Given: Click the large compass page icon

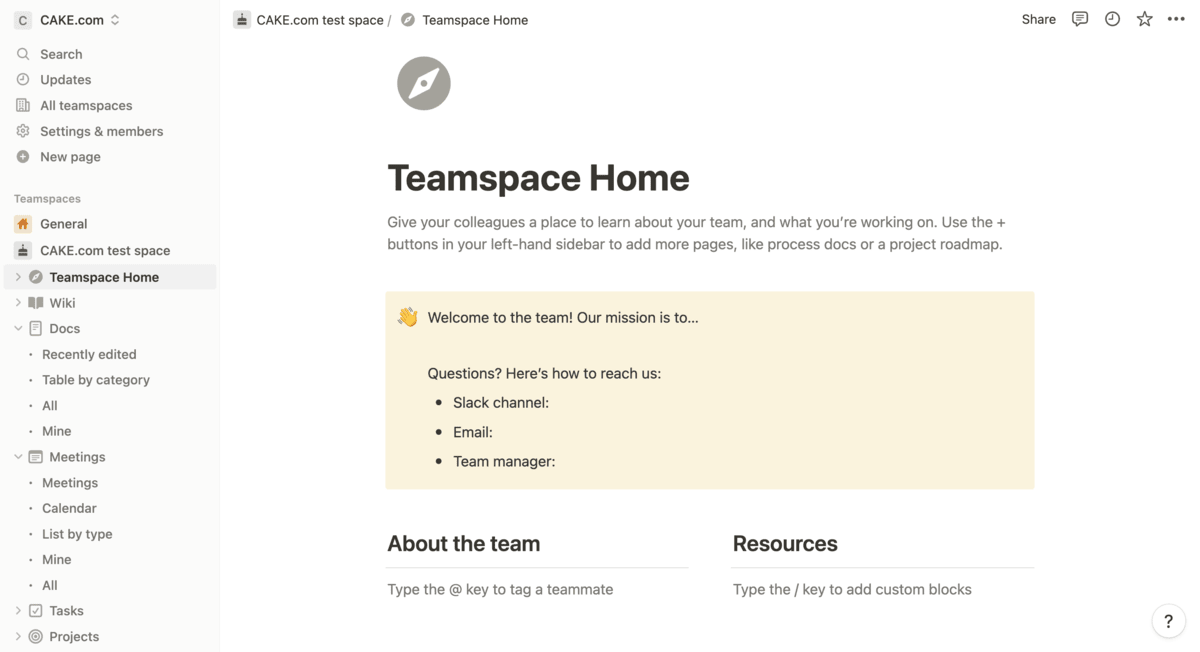Looking at the screenshot, I should click(423, 83).
